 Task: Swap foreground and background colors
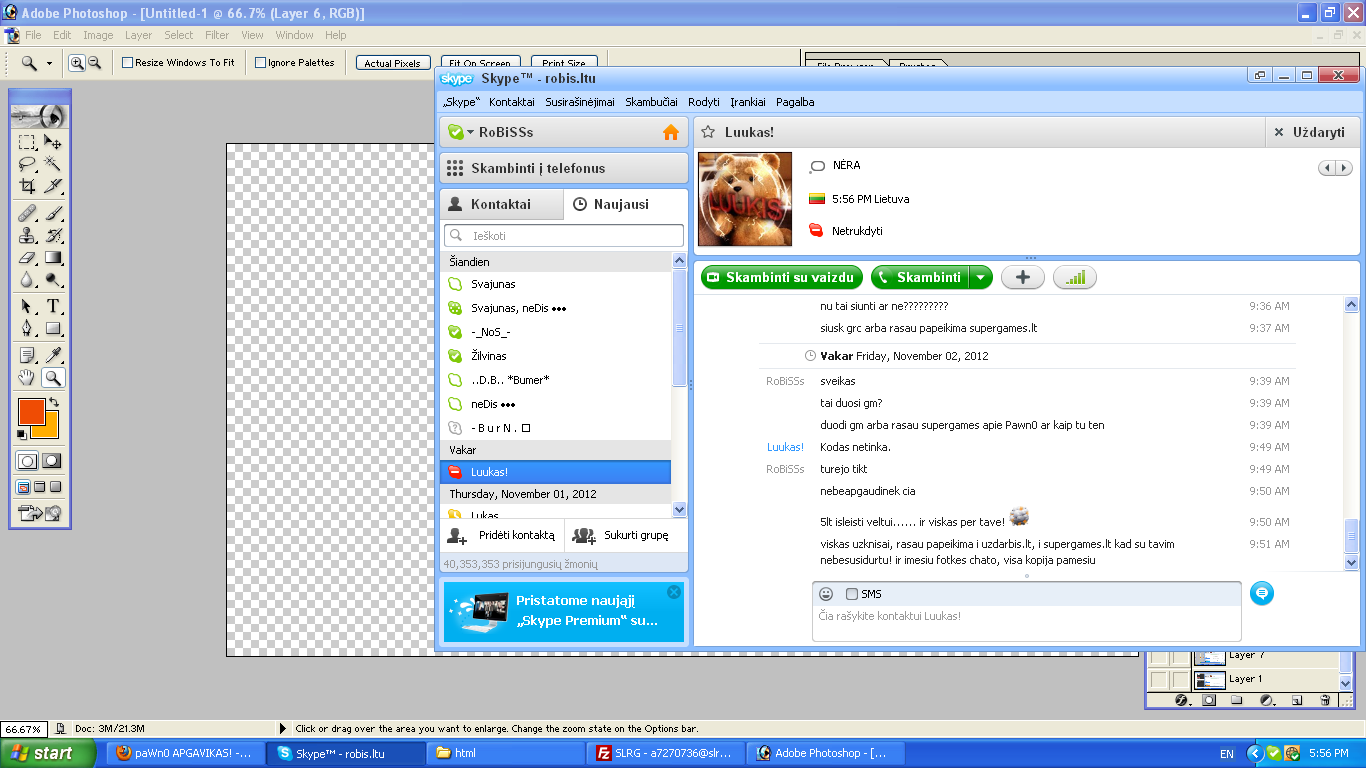[54, 402]
